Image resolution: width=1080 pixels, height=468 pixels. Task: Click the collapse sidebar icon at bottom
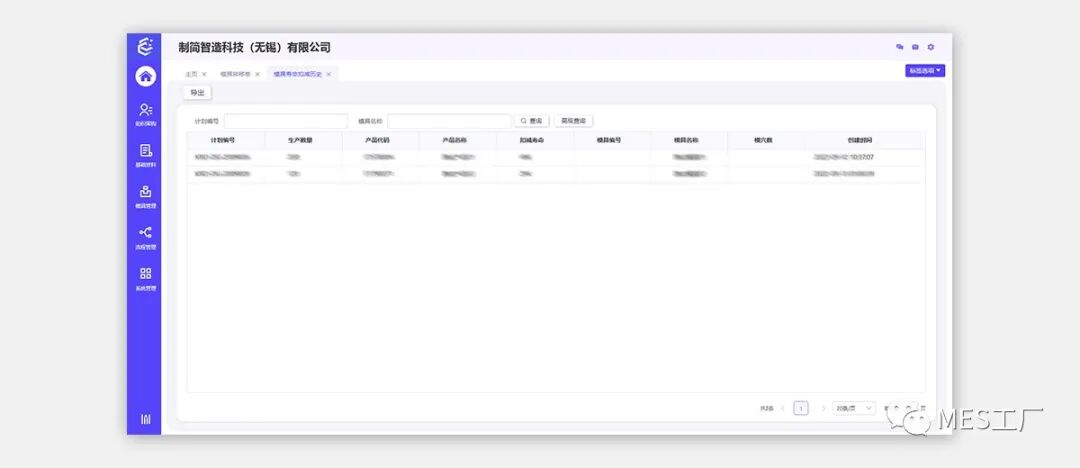[x=145, y=419]
